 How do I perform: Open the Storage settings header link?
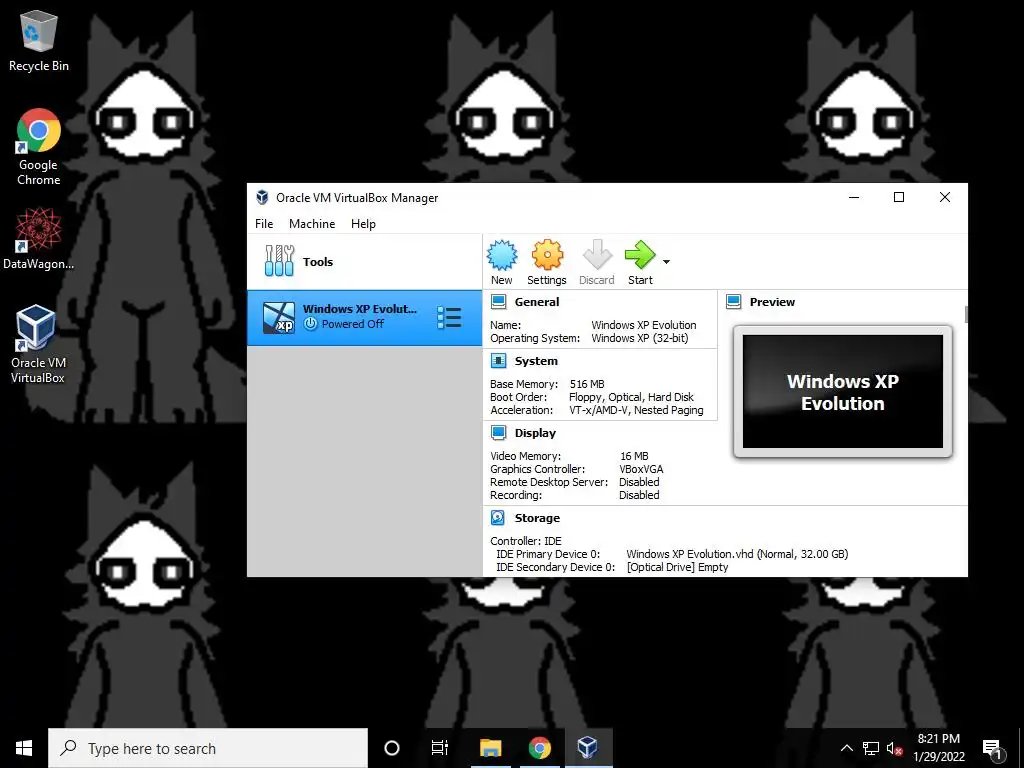537,518
